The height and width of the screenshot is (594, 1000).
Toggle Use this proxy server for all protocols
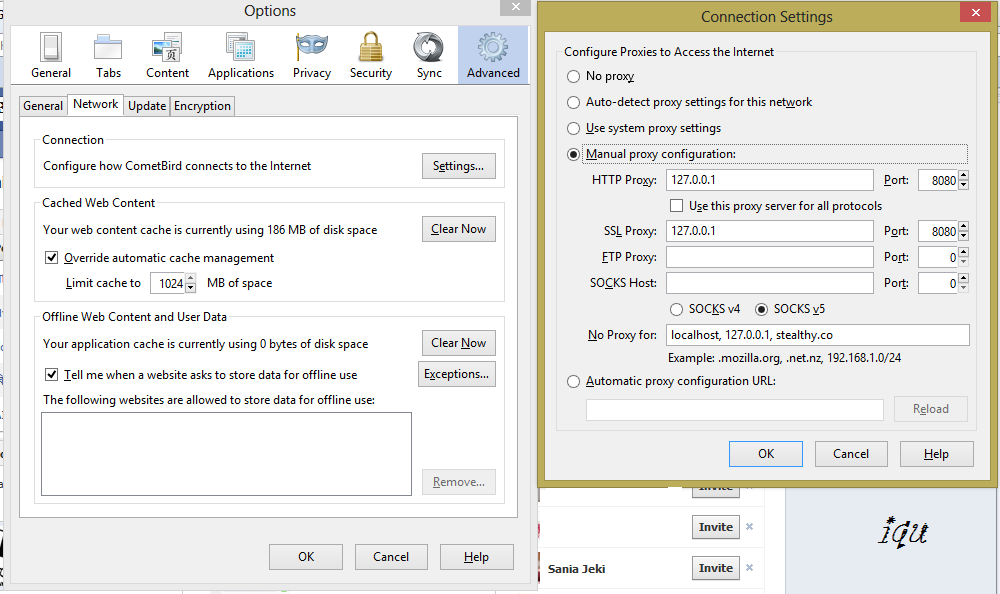(x=677, y=205)
